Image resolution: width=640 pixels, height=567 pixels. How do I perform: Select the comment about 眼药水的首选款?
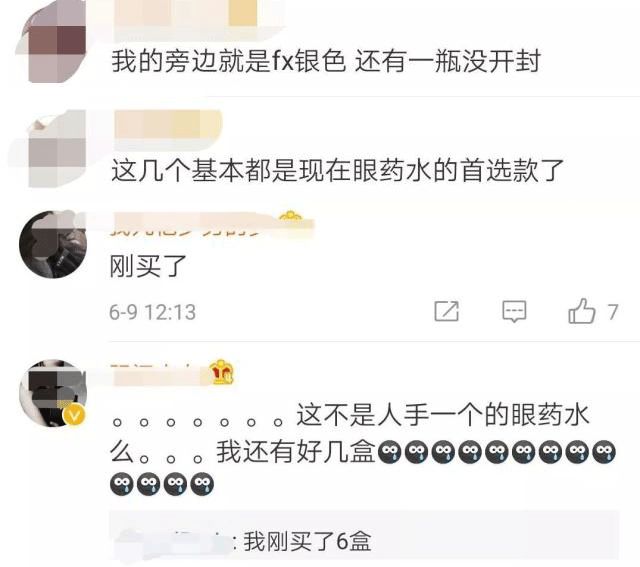pyautogui.click(x=338, y=170)
